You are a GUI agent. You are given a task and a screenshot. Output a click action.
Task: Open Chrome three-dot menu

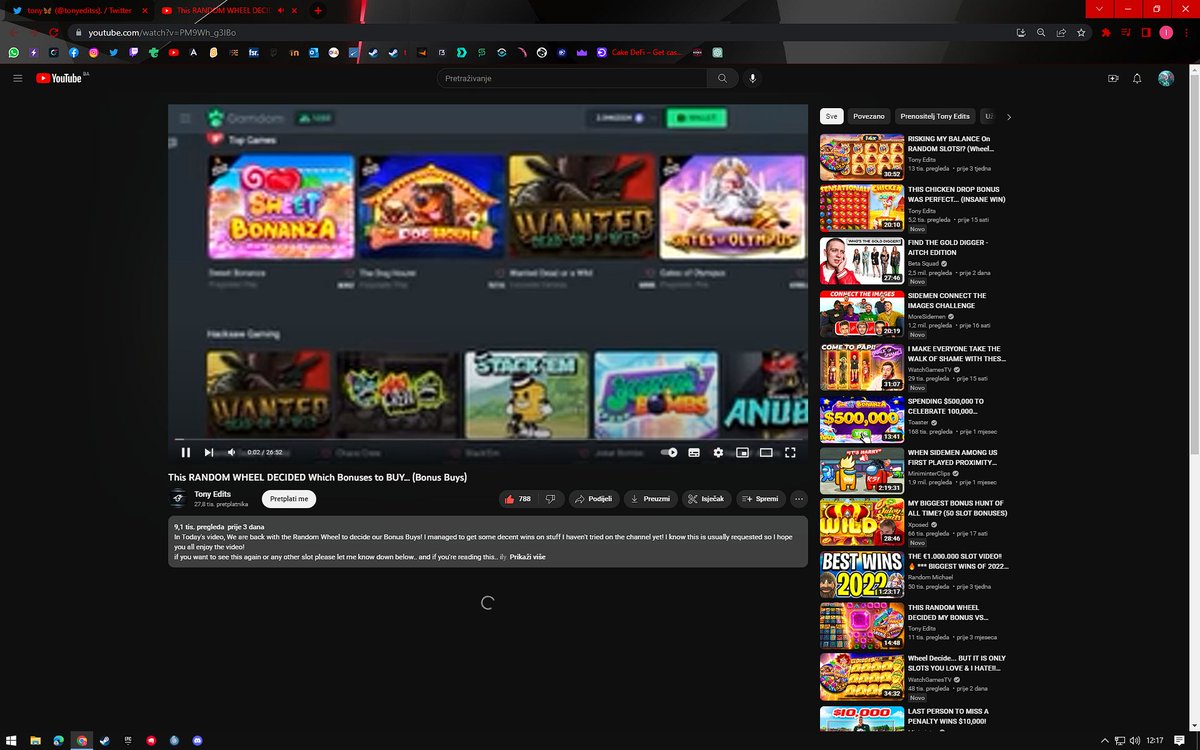pyautogui.click(x=1186, y=32)
